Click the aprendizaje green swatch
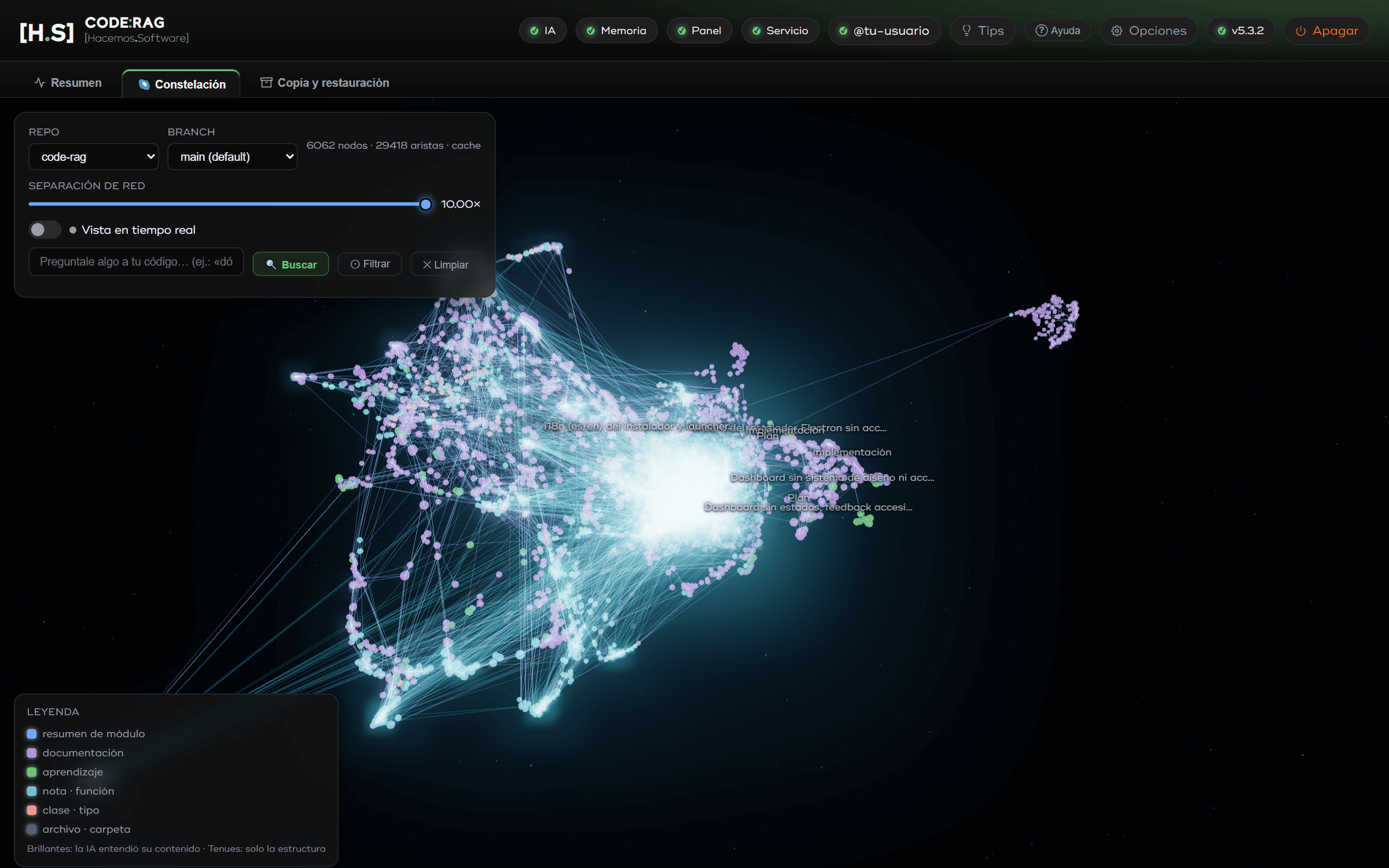 coord(32,772)
